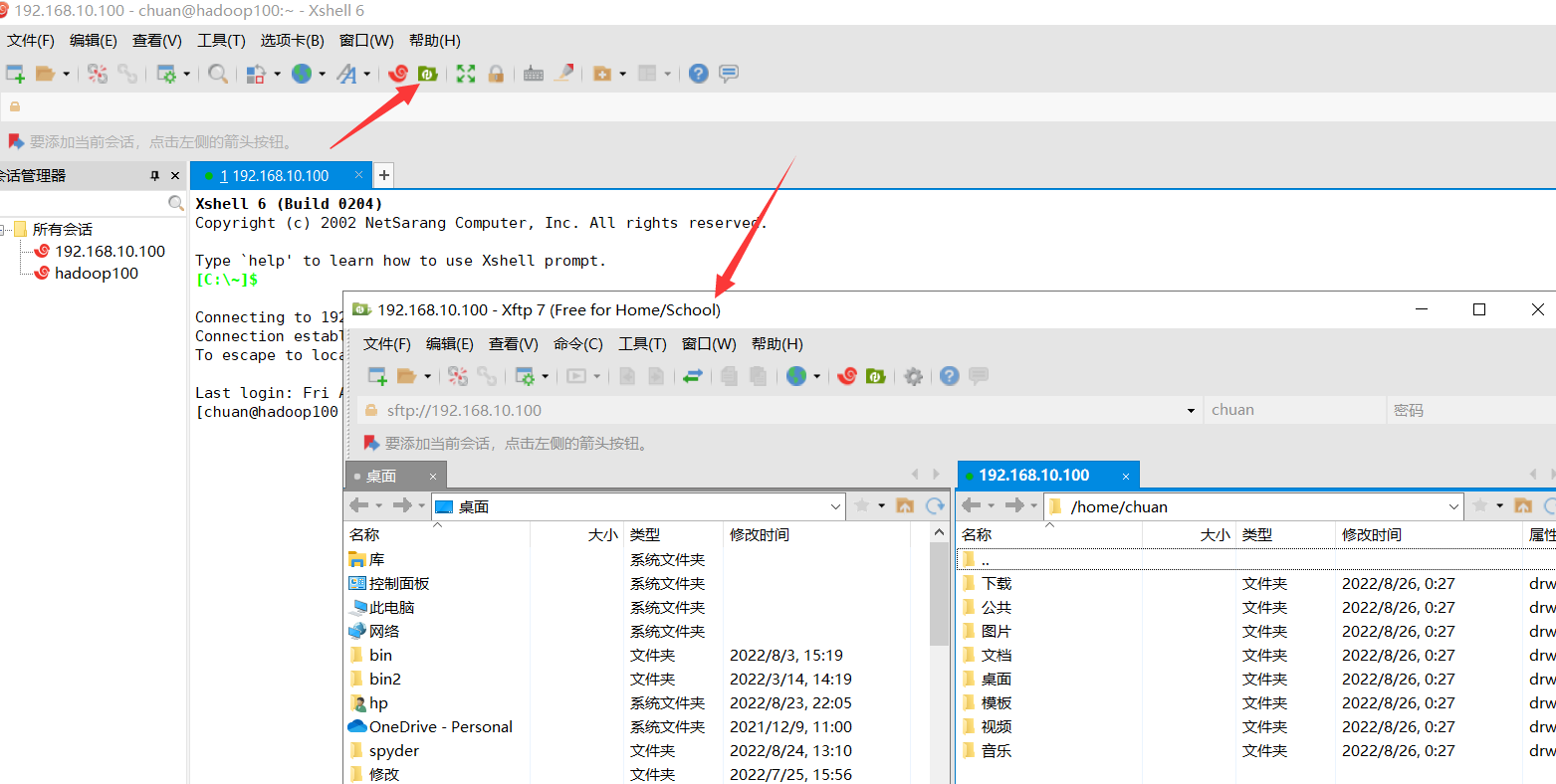
Task: Select 192.168.10.100 session in session manager
Action: [x=110, y=252]
